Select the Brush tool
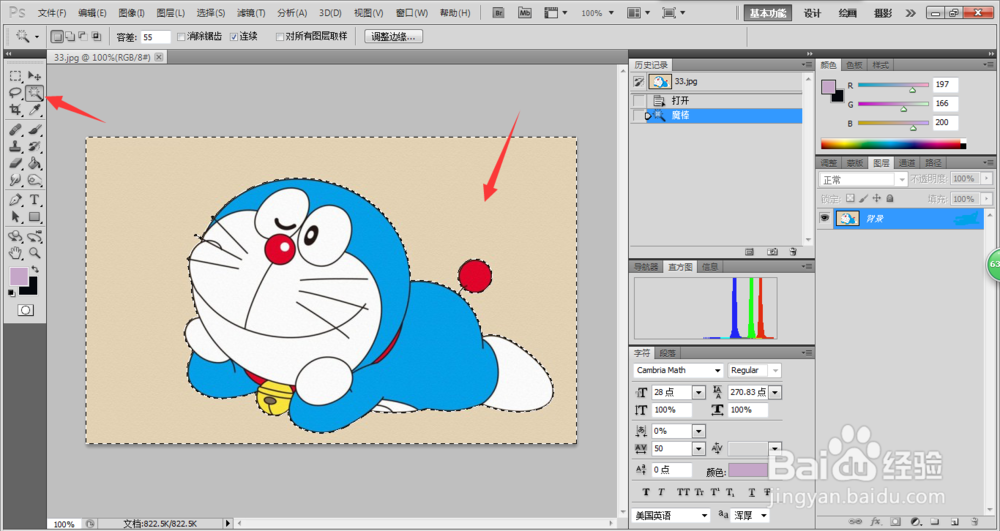The width and height of the screenshot is (1000, 531). [x=34, y=130]
